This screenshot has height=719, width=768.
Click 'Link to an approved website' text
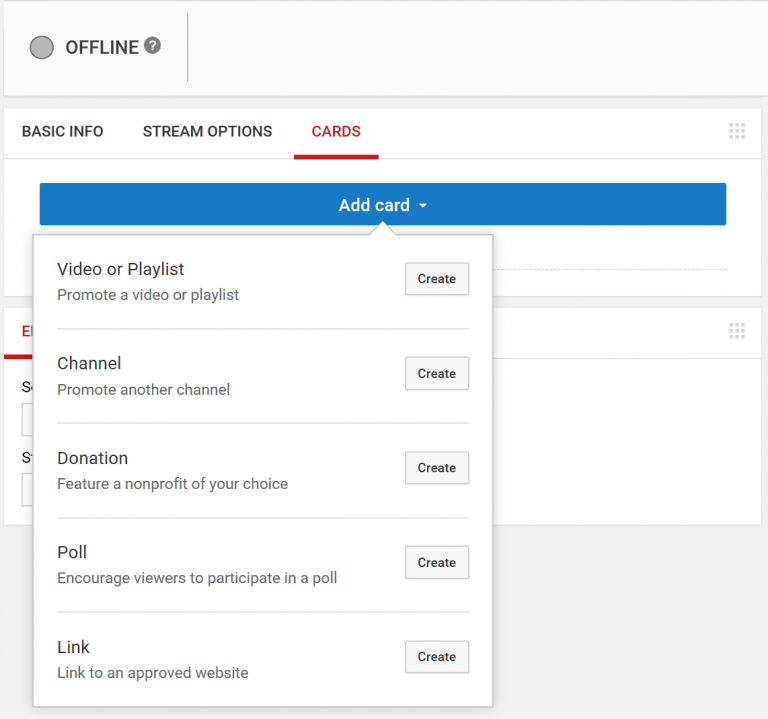153,673
